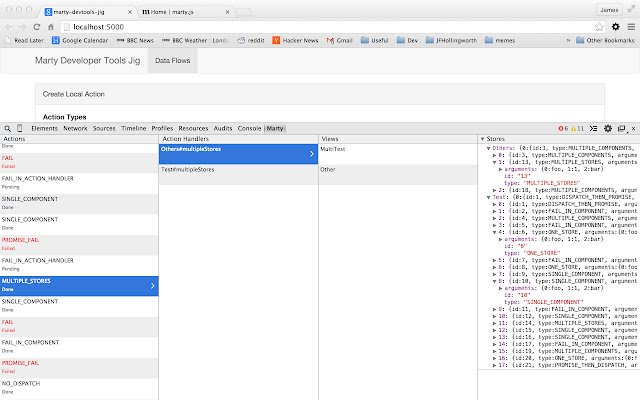The height and width of the screenshot is (400, 640).
Task: Expand store entry 9 FAIL_IN_COMPONENT
Action: coord(496,310)
